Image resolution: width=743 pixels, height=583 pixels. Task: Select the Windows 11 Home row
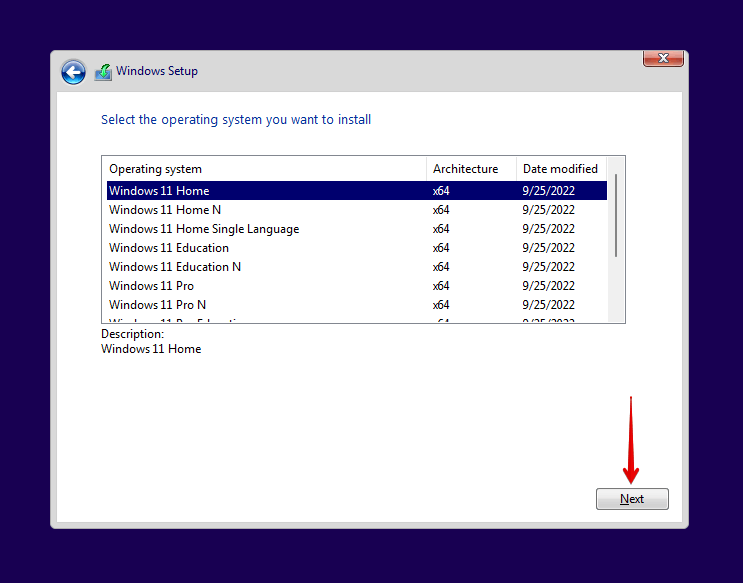[x=357, y=191]
